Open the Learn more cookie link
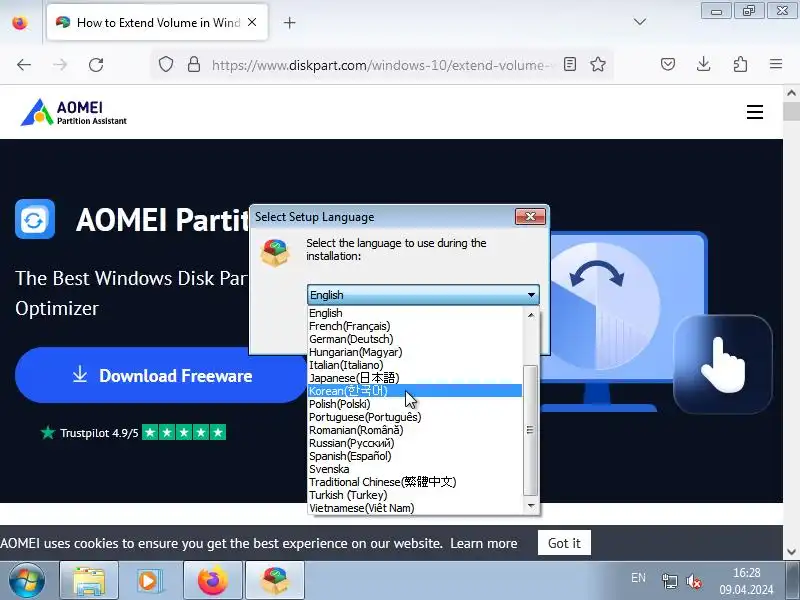800x600 pixels. [x=484, y=543]
